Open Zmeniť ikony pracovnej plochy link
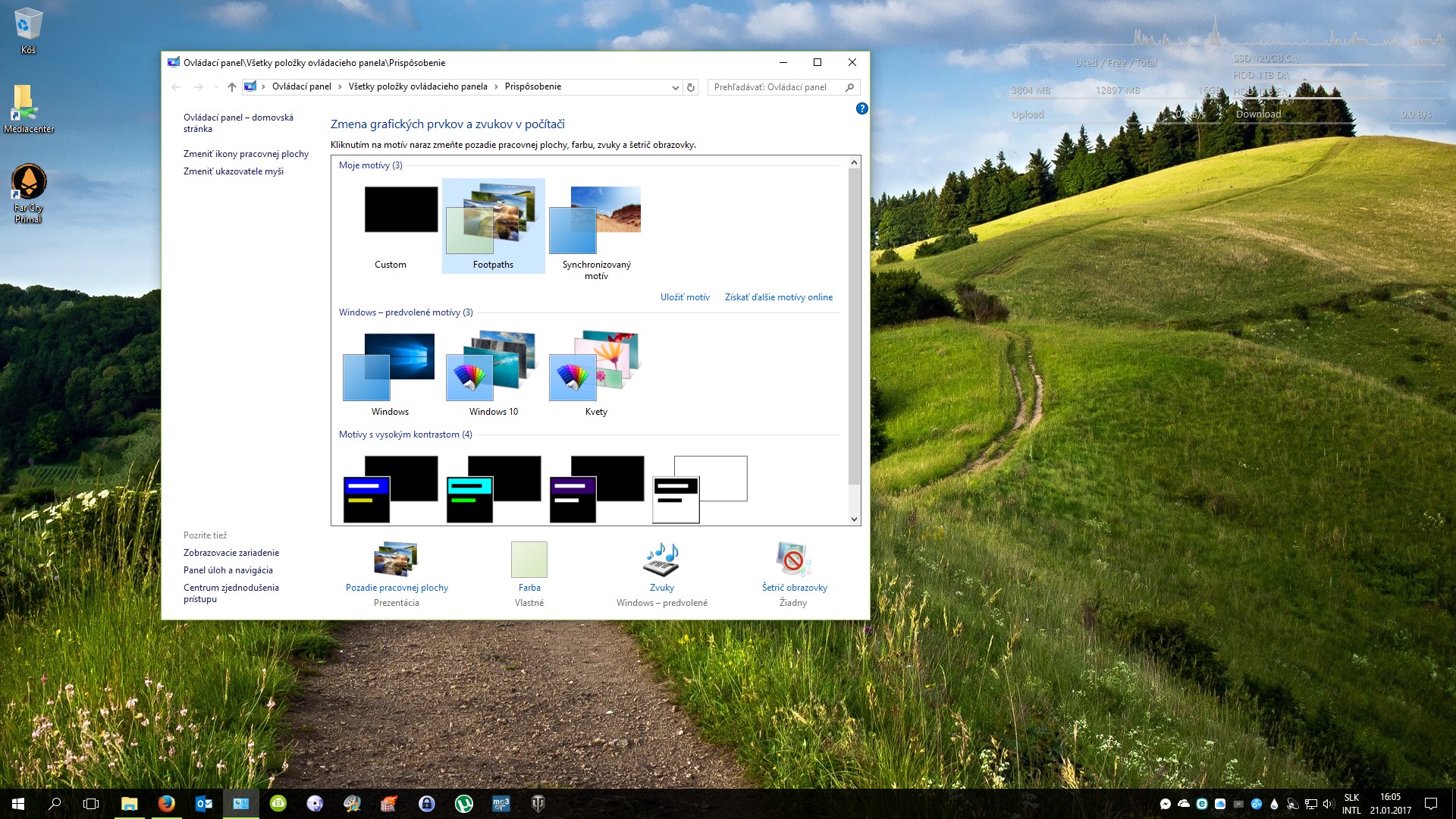1456x819 pixels. (x=246, y=154)
